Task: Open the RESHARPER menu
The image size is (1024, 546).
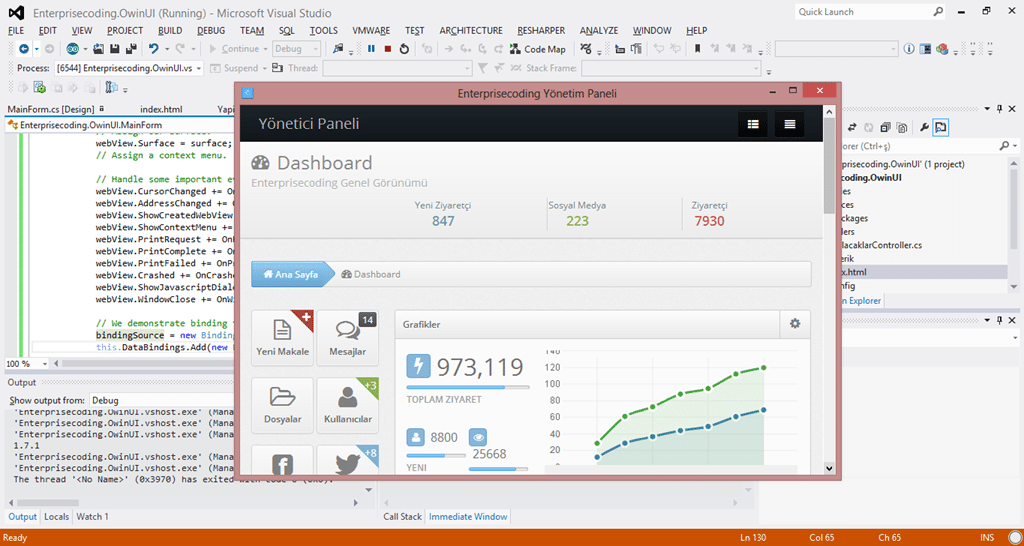Action: click(541, 31)
